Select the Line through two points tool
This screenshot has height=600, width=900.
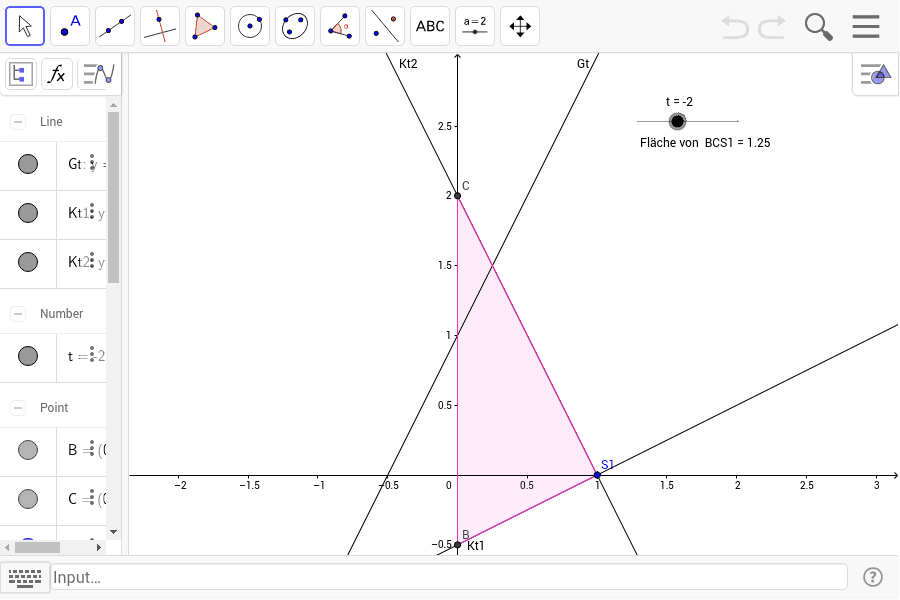[x=115, y=26]
